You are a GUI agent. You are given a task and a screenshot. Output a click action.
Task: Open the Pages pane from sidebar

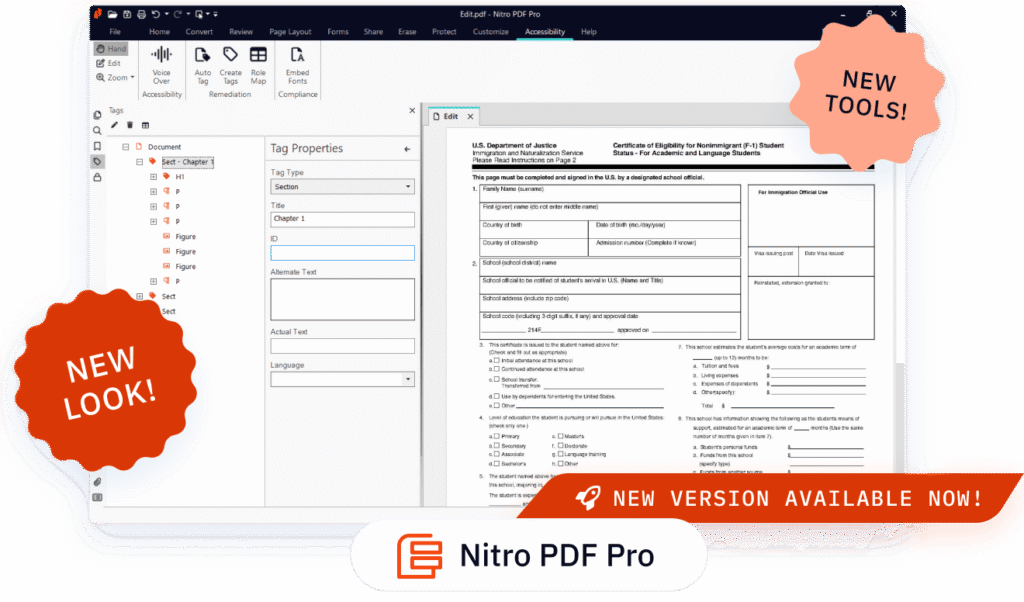tap(97, 115)
